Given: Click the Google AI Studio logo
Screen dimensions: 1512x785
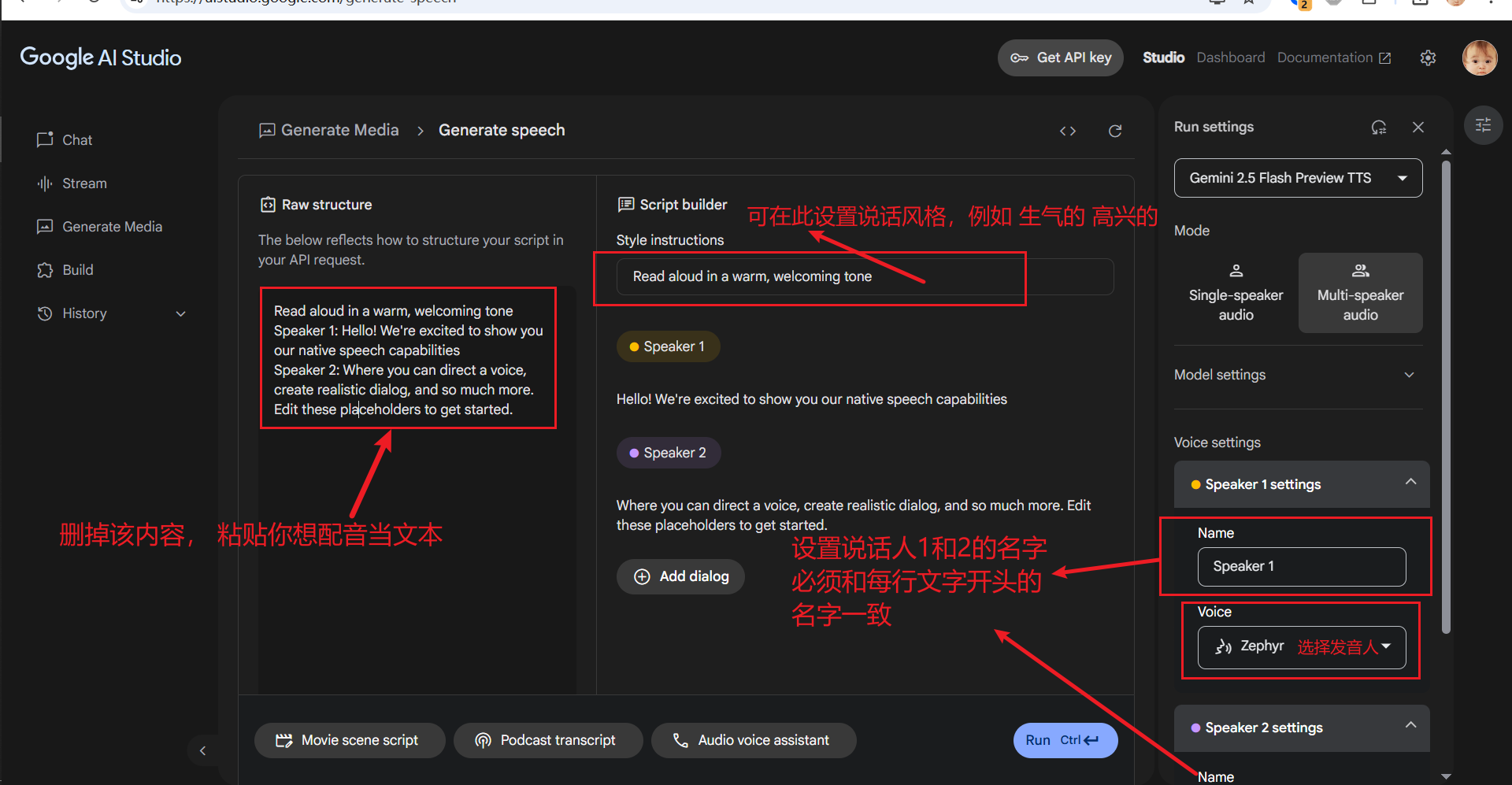Looking at the screenshot, I should point(101,57).
